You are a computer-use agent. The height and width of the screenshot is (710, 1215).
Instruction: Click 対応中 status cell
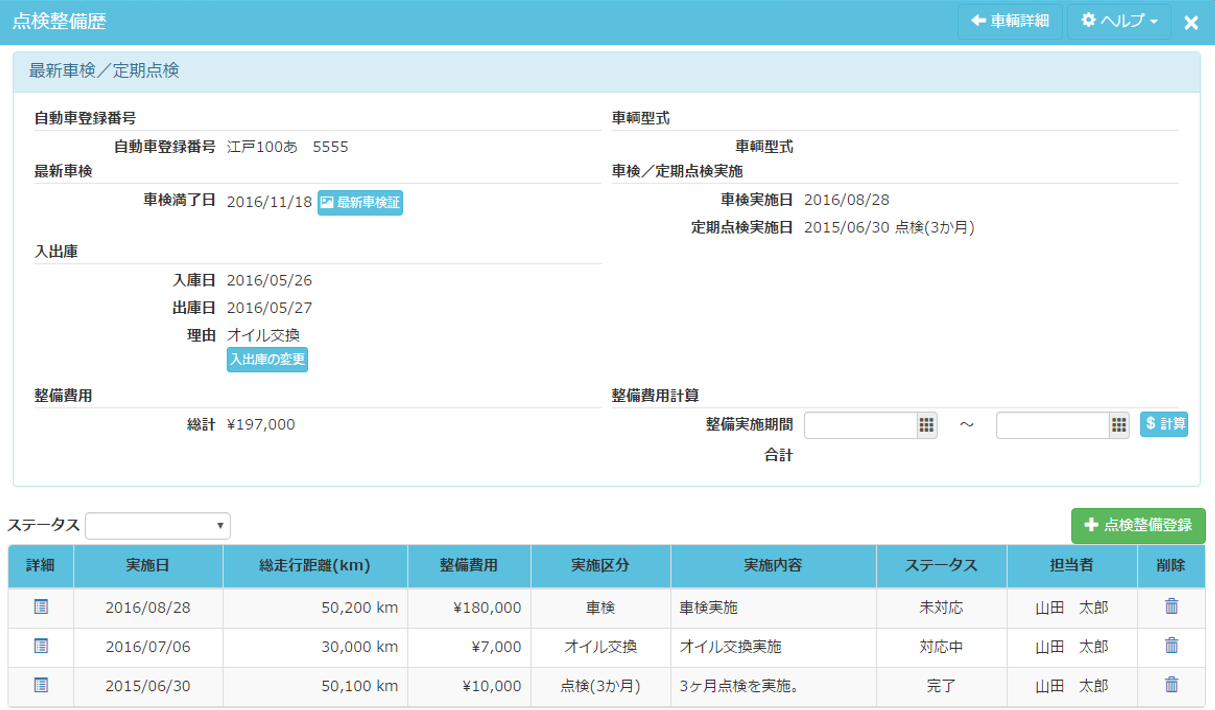click(941, 647)
